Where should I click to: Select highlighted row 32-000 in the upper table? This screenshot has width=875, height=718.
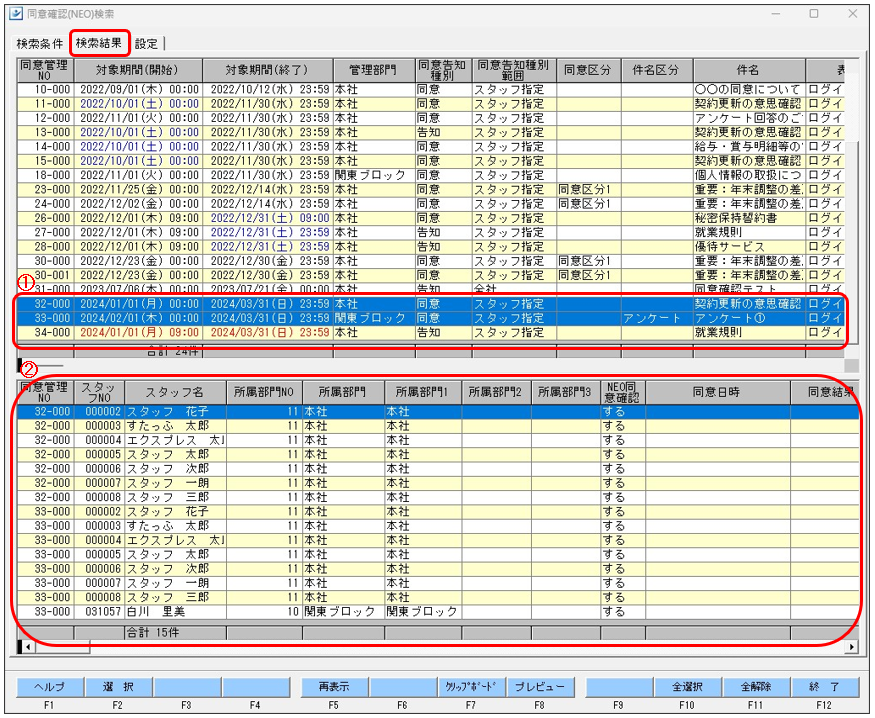430,304
